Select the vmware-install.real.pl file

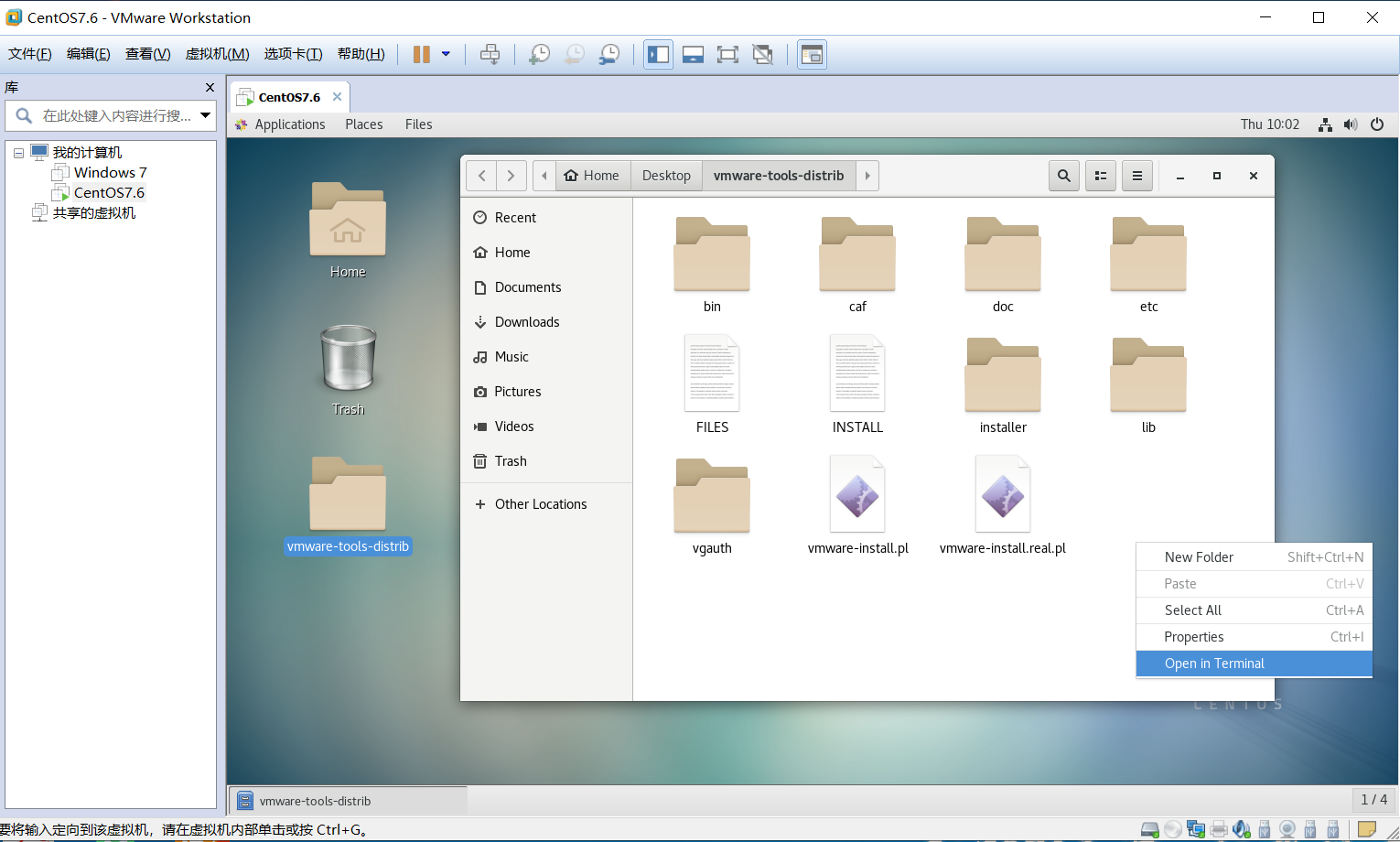1003,506
